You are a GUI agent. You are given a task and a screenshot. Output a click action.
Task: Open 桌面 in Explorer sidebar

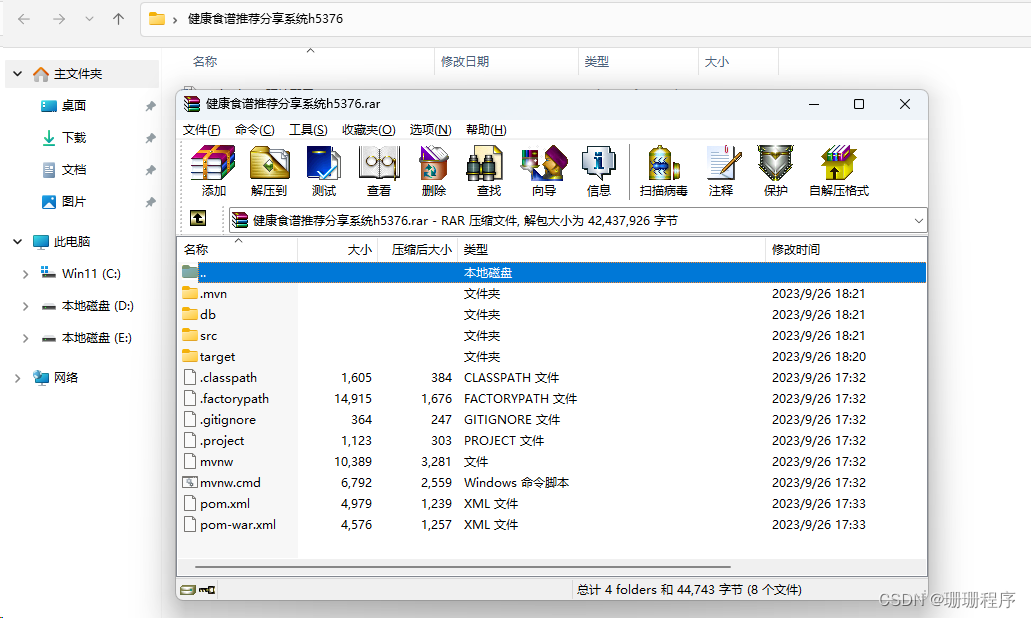coord(74,106)
